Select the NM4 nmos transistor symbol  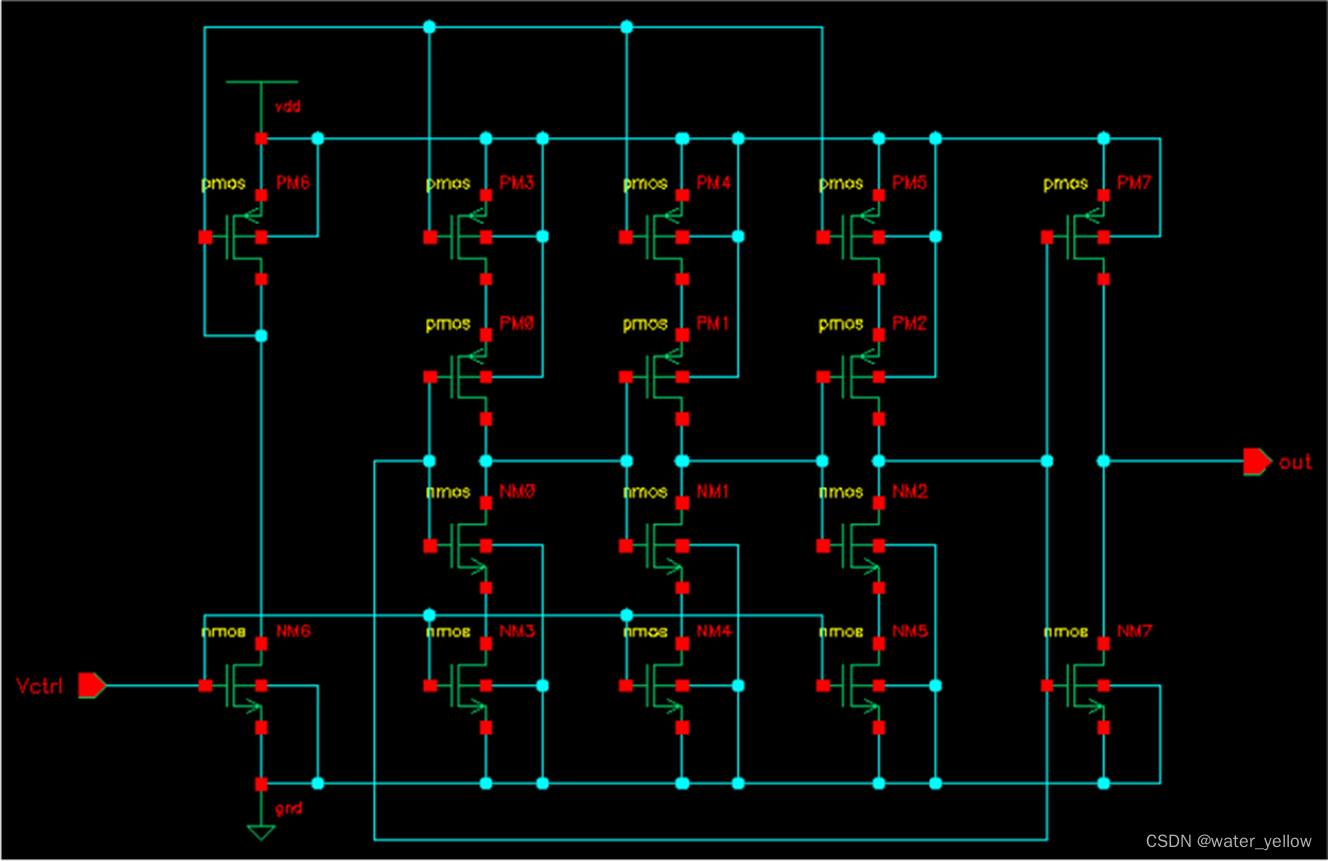[658, 686]
